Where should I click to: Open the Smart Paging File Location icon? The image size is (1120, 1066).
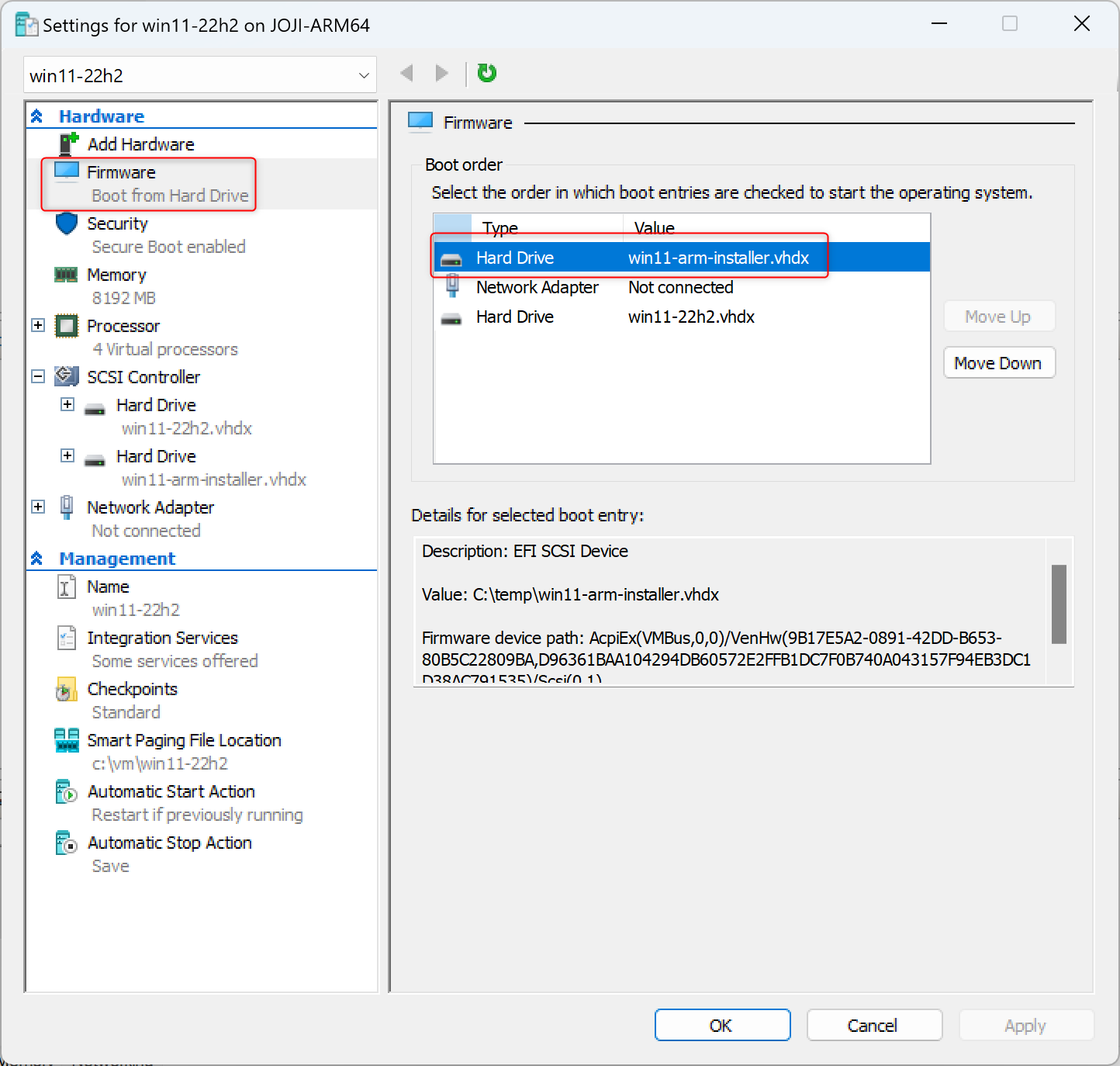[x=67, y=740]
